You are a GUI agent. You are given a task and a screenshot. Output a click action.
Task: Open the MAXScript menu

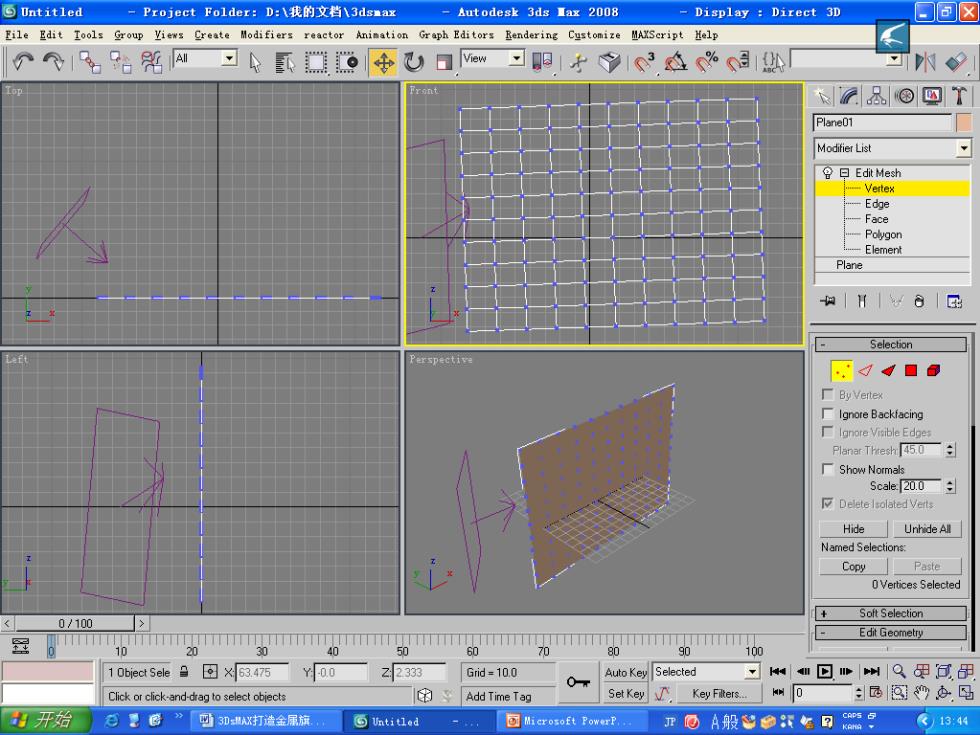657,35
